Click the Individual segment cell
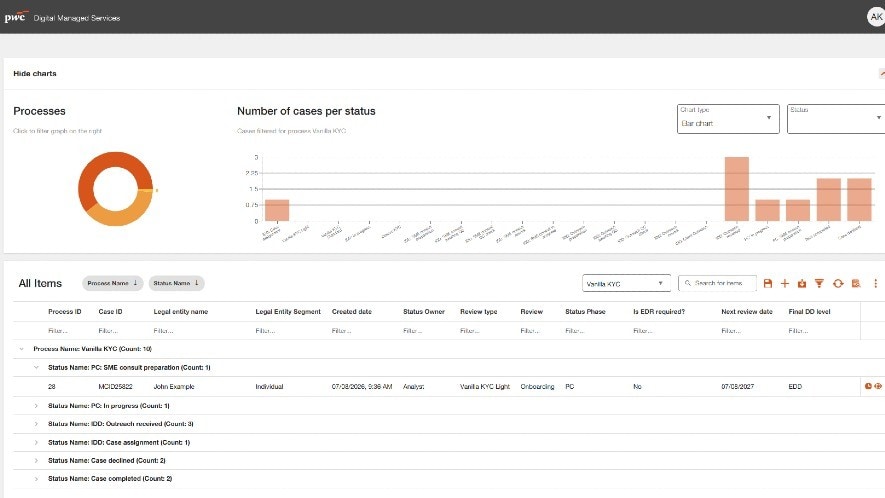The height and width of the screenshot is (498, 885). (x=269, y=387)
